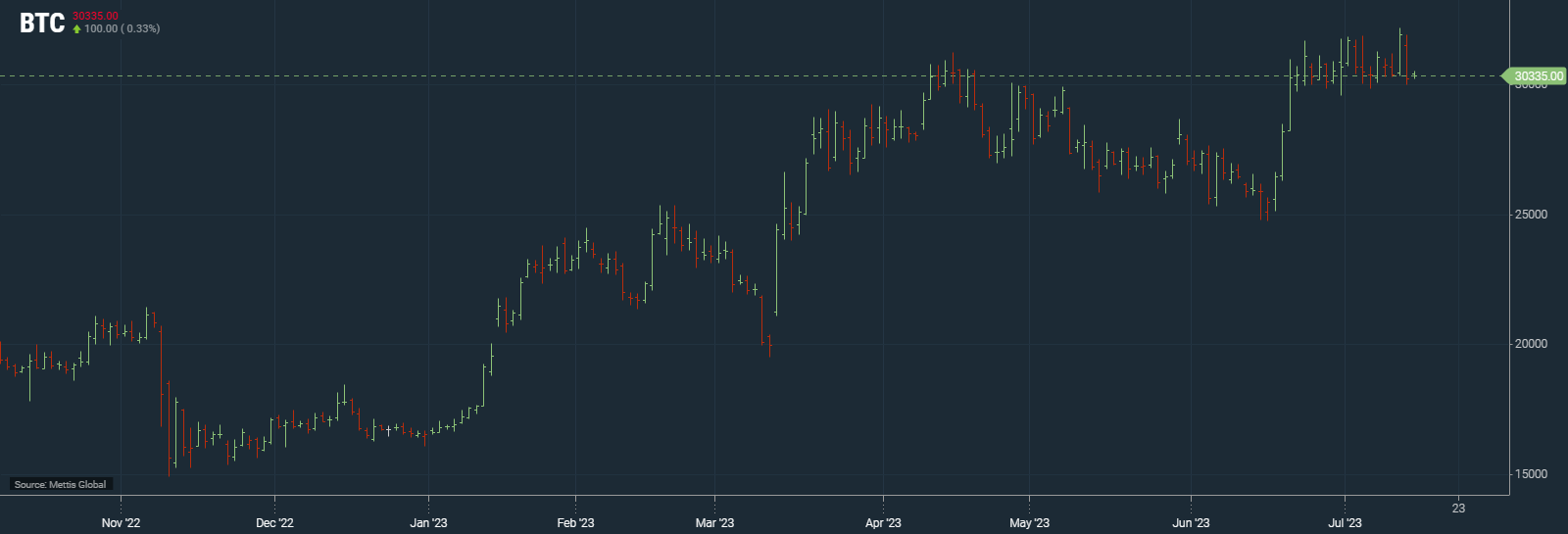Click the Feb '23 date axis label
The image size is (1568, 534).
[x=575, y=523]
